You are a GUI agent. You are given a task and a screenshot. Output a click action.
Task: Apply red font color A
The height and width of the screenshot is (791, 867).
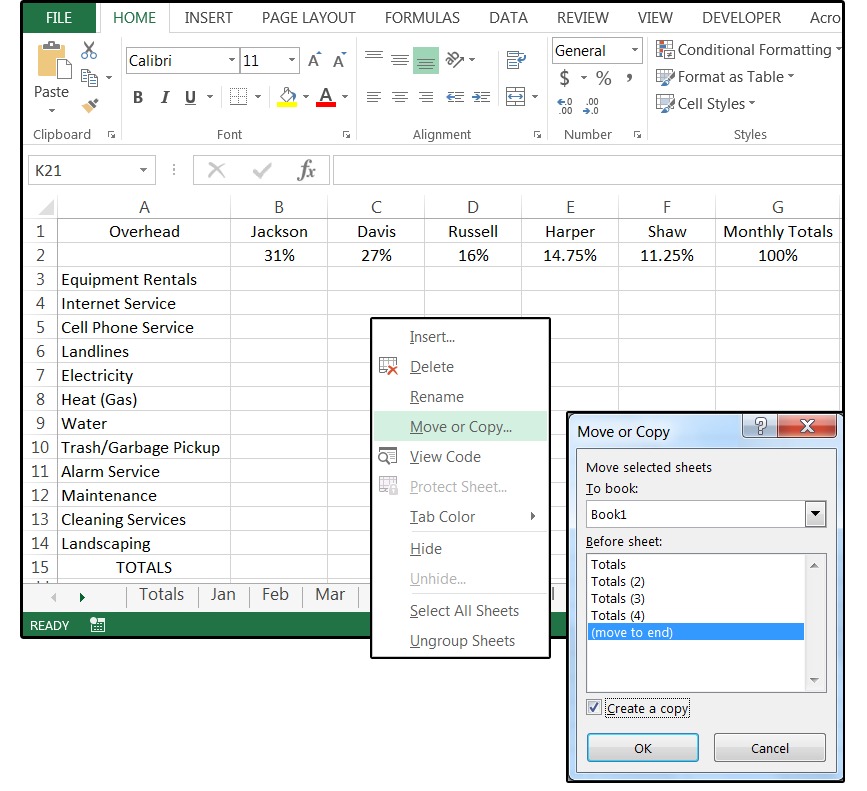326,97
